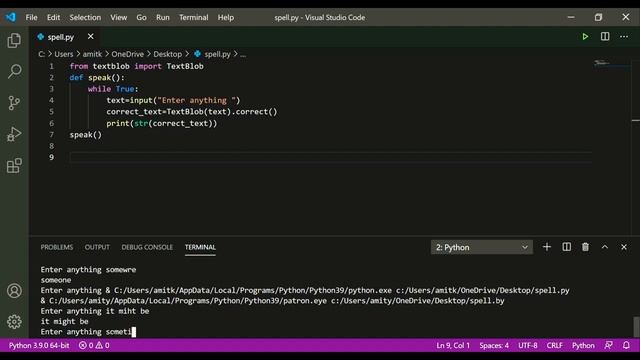Click 'TextBlob' import name on line 1
The width and height of the screenshot is (640, 360).
pos(185,66)
